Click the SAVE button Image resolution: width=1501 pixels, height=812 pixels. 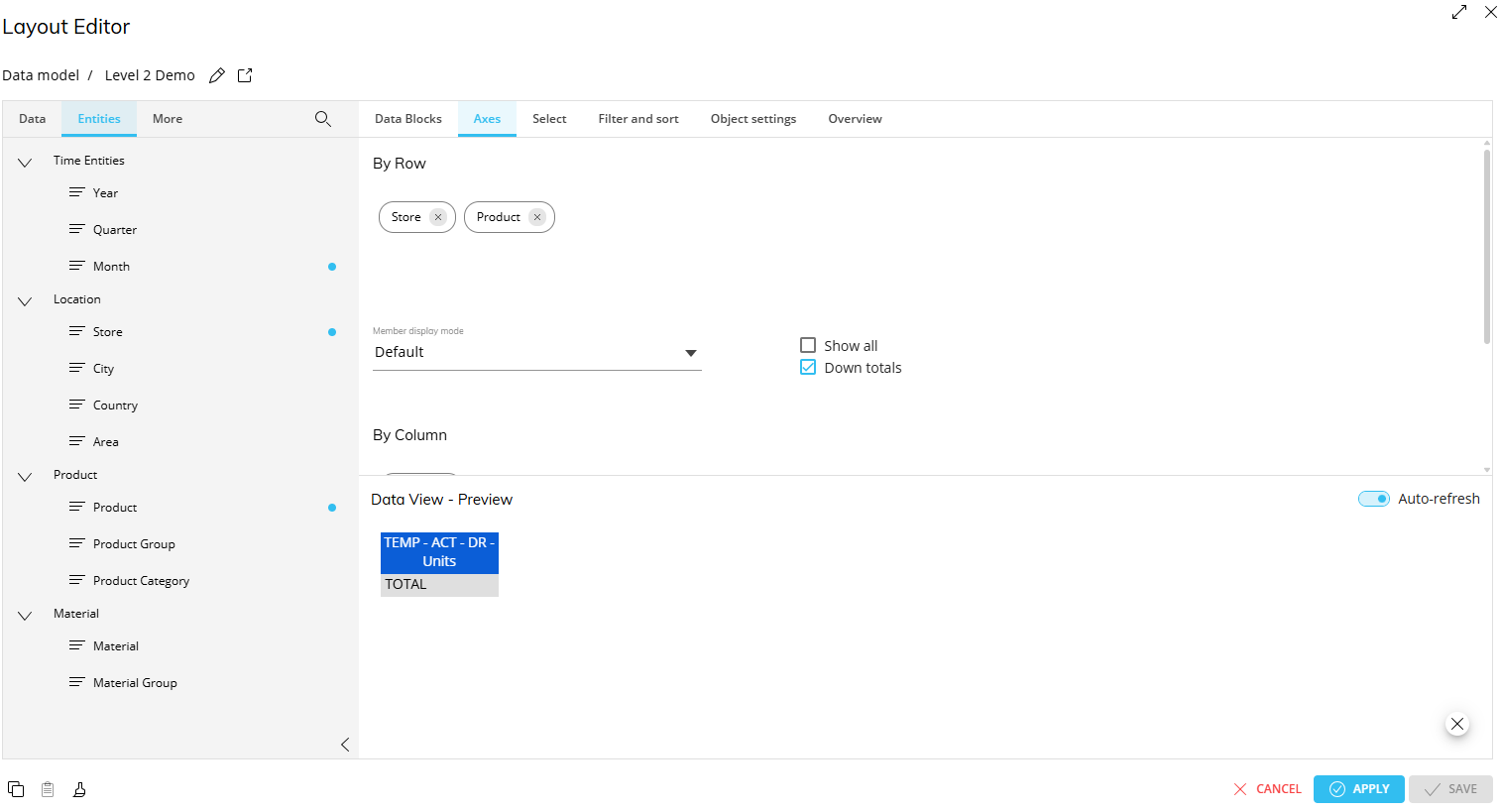[1450, 789]
